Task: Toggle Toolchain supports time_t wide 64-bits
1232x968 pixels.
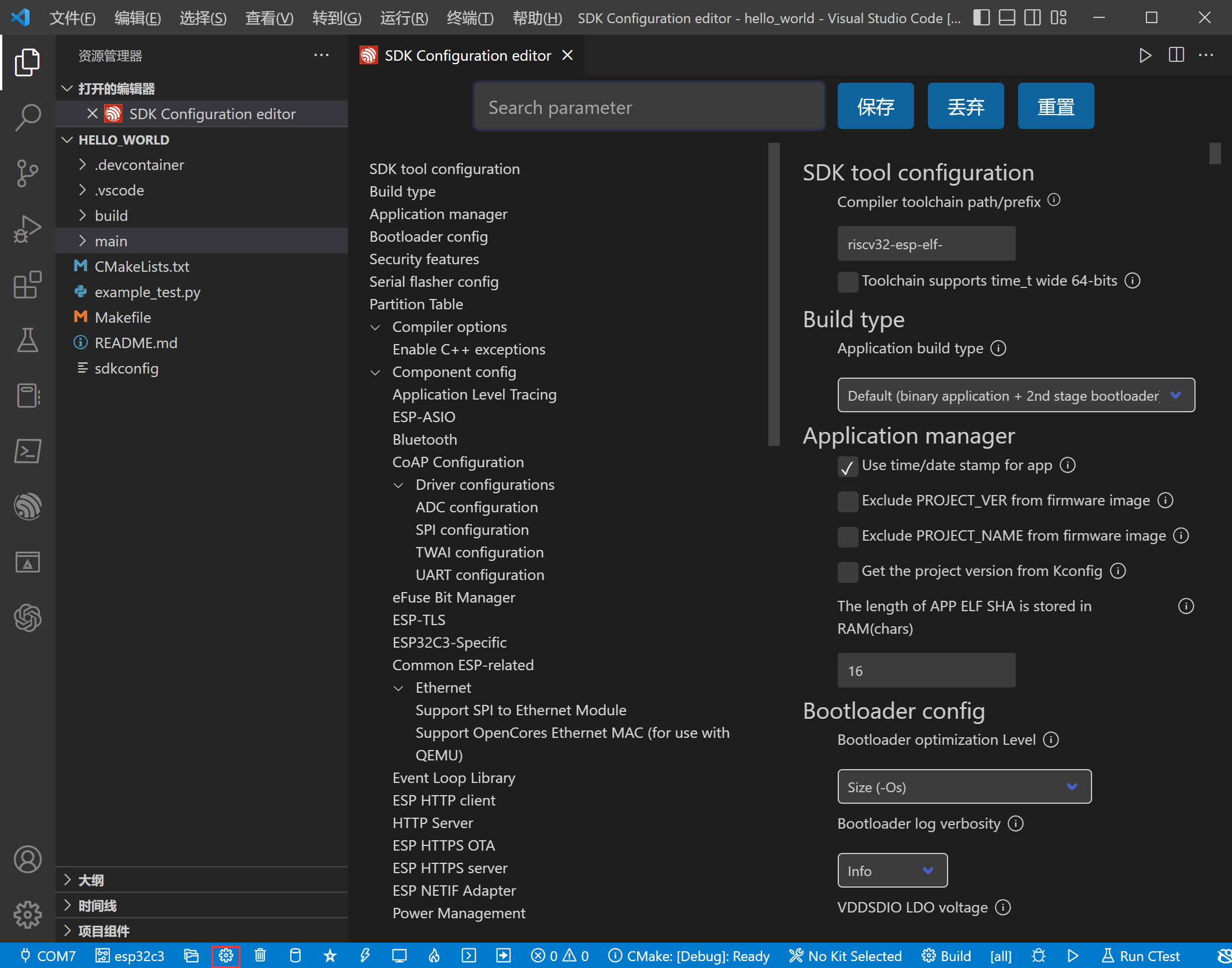Action: (x=848, y=282)
